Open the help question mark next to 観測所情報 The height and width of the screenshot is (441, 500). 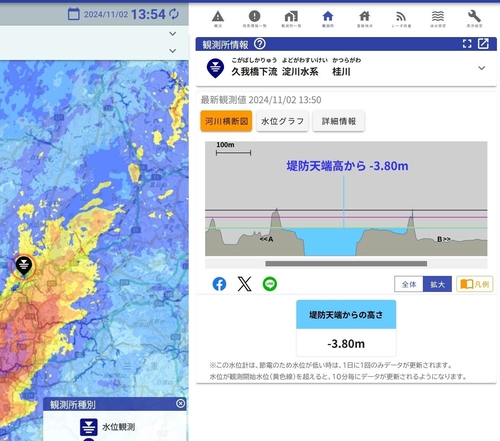point(260,44)
